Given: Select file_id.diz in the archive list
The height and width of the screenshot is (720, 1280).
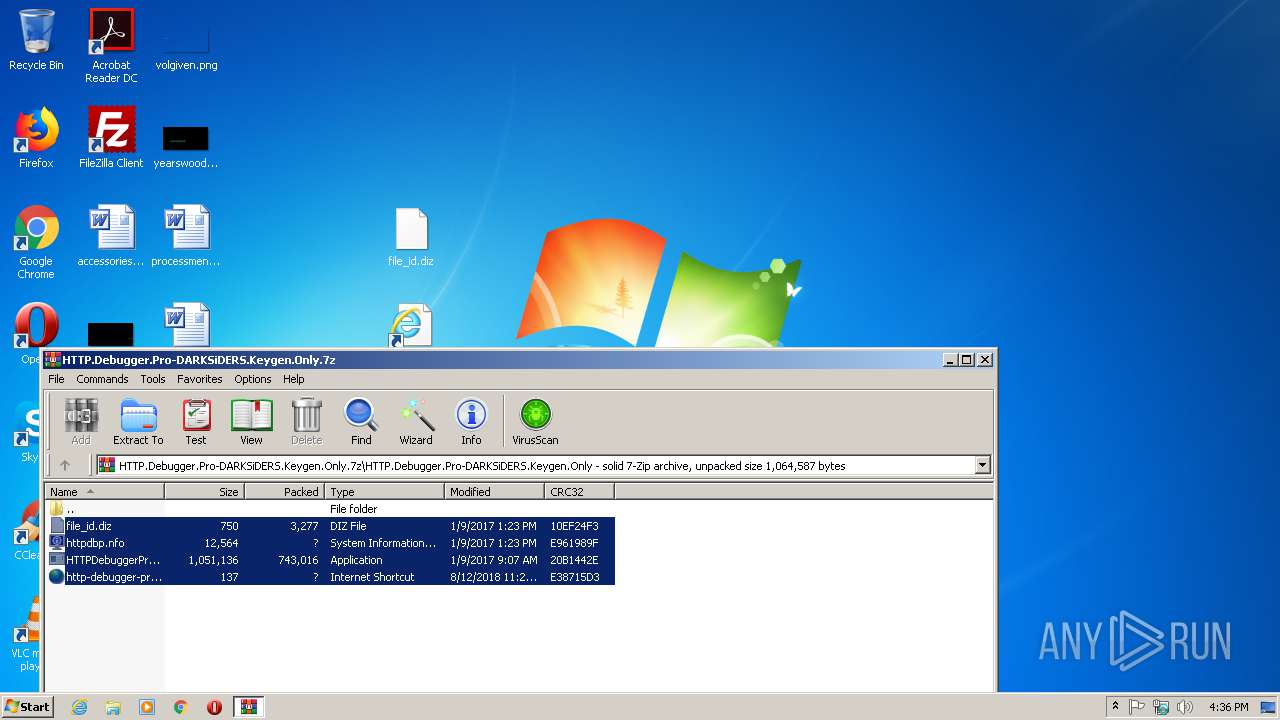Looking at the screenshot, I should click(330, 526).
